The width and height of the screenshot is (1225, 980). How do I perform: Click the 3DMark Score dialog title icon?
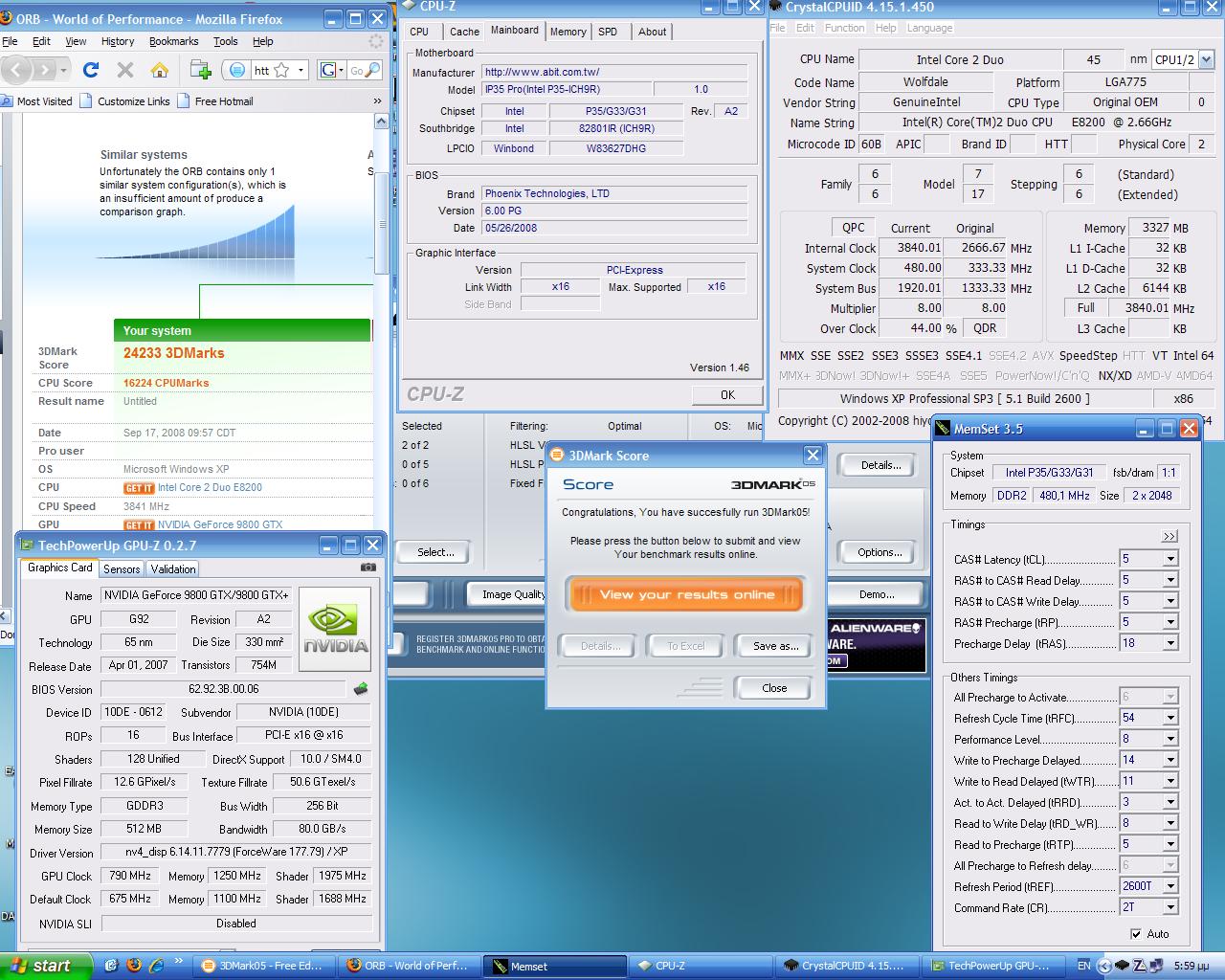point(558,456)
